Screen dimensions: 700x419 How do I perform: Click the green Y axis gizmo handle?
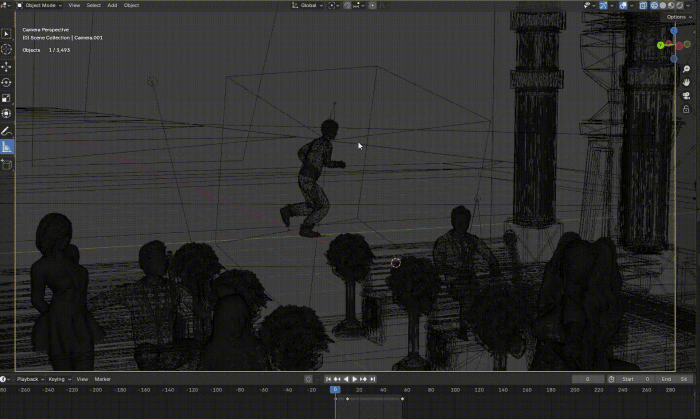[x=660, y=45]
